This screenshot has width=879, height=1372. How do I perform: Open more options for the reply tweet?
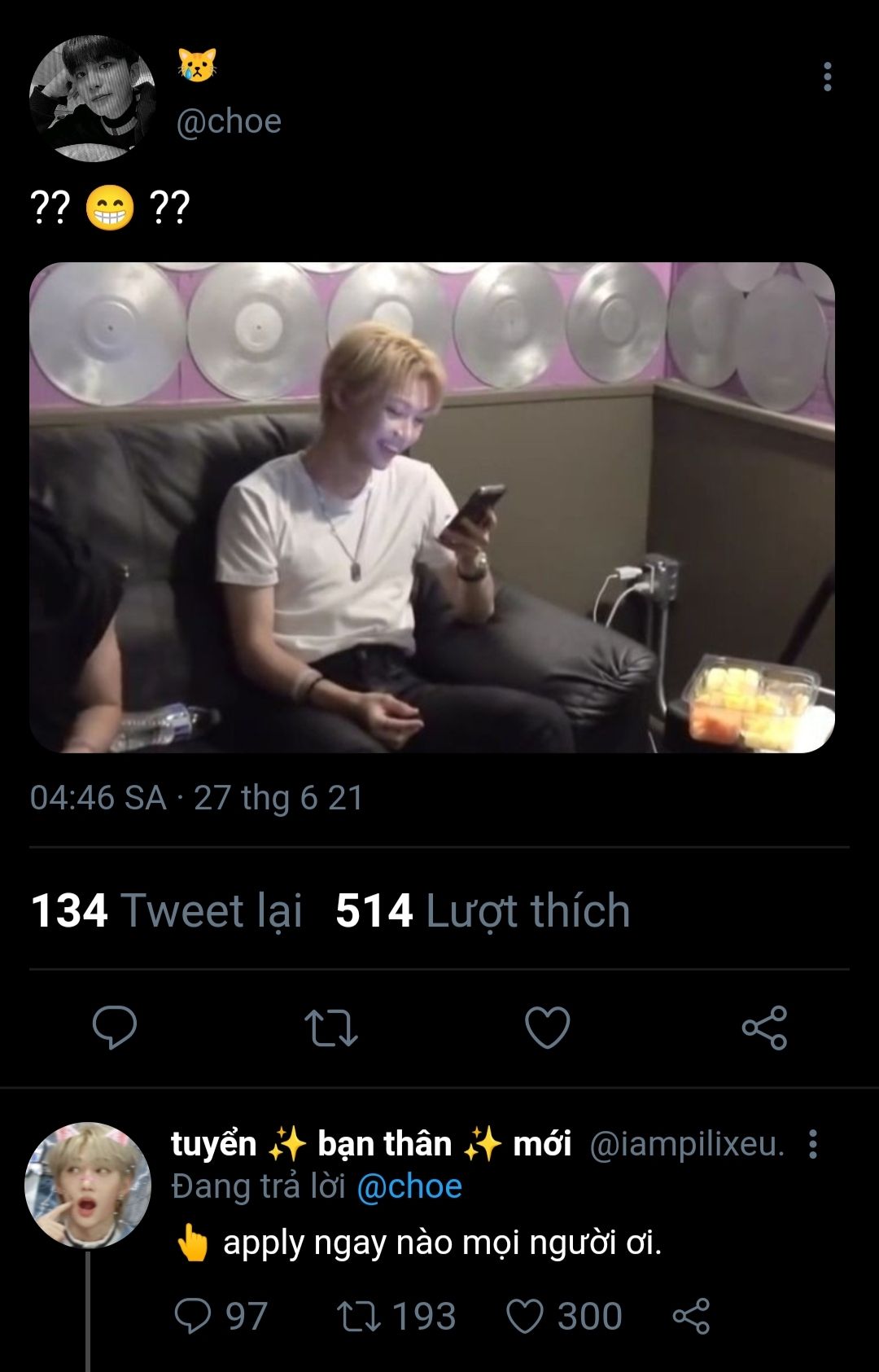point(812,1144)
